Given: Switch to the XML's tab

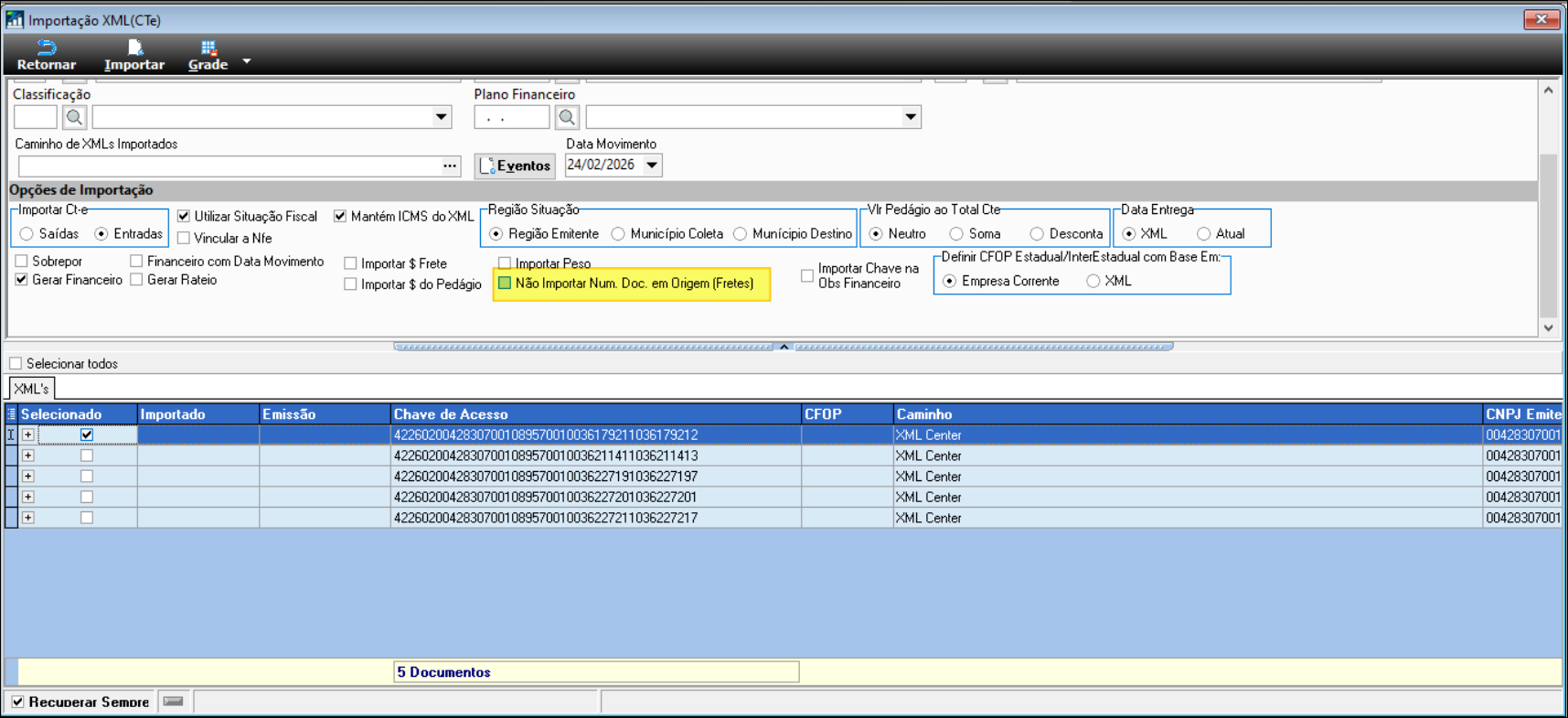Looking at the screenshot, I should pyautogui.click(x=31, y=389).
